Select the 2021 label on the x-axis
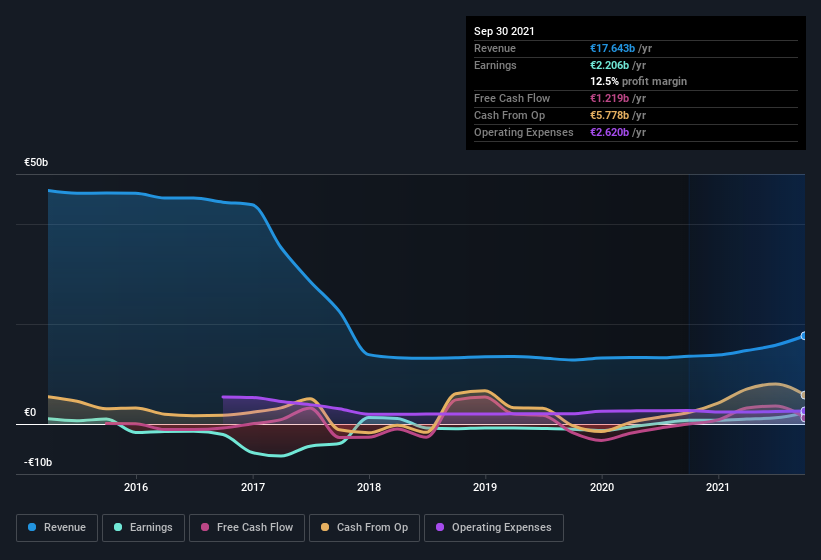821x560 pixels. [718, 487]
